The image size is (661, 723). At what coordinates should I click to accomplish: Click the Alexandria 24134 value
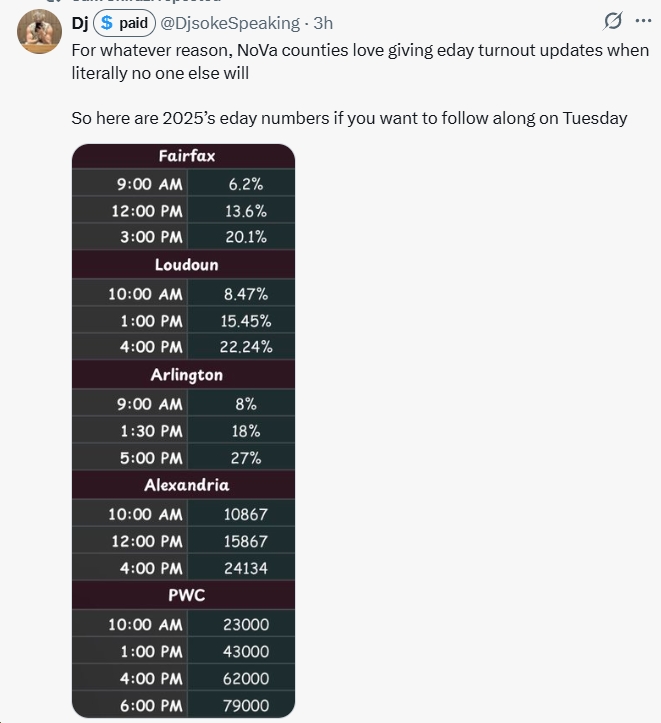[x=245, y=568]
